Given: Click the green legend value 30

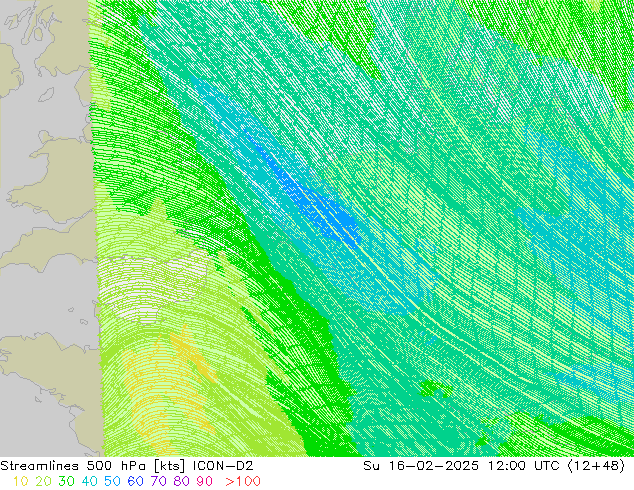Looking at the screenshot, I should pos(66,481).
